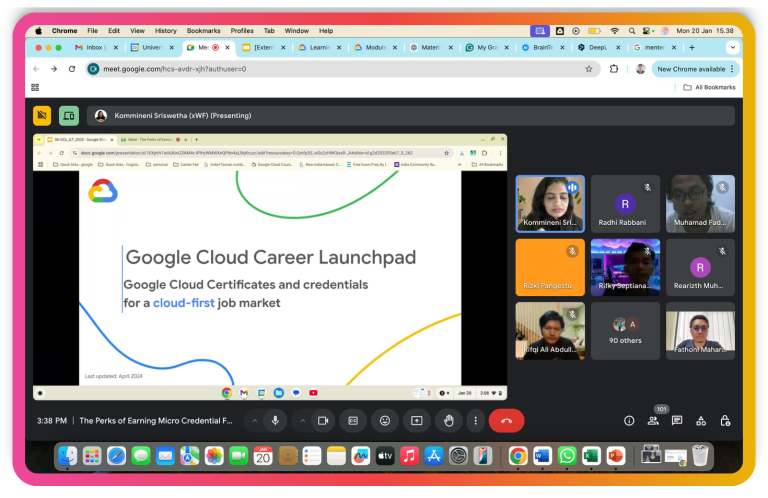Open the History menu in menu bar
The height and width of the screenshot is (498, 768).
pos(166,30)
